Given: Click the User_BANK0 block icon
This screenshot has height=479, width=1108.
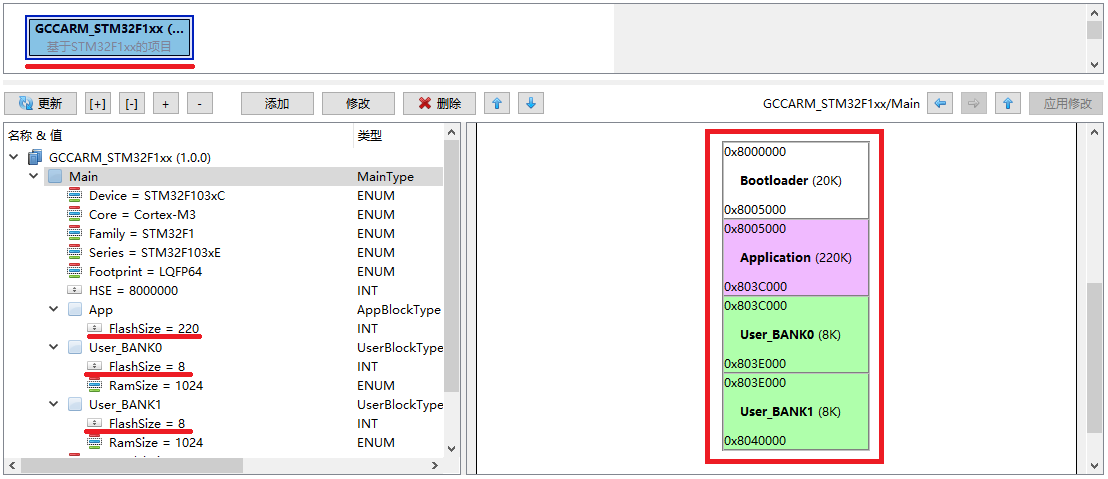Looking at the screenshot, I should [x=75, y=348].
